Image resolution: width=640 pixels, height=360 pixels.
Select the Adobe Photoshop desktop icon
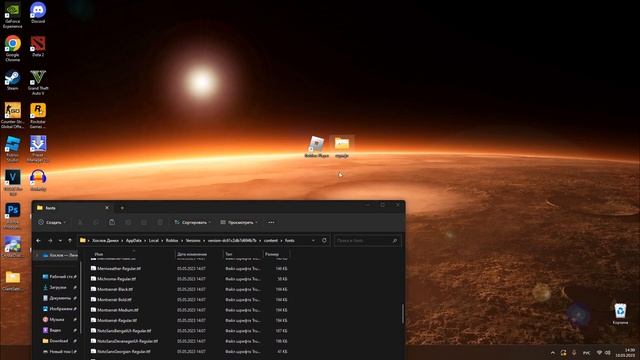click(13, 216)
